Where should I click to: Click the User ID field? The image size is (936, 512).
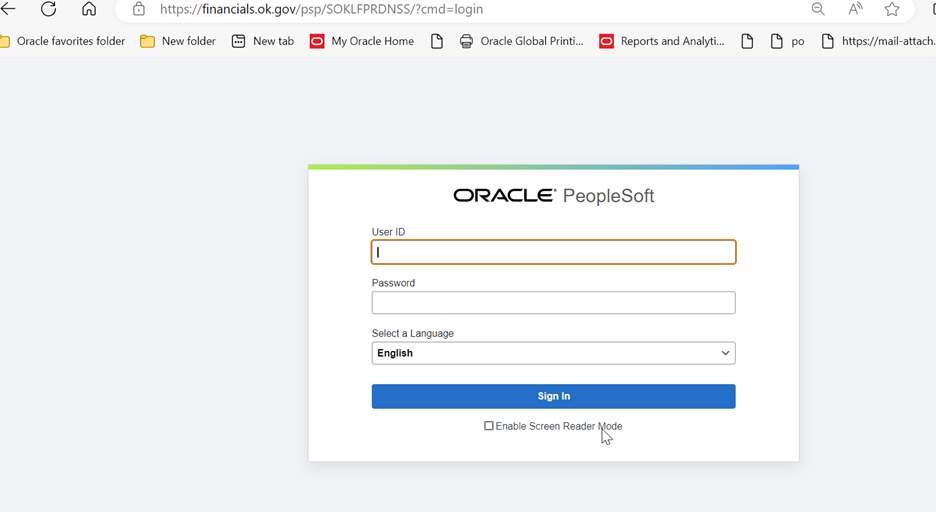553,252
